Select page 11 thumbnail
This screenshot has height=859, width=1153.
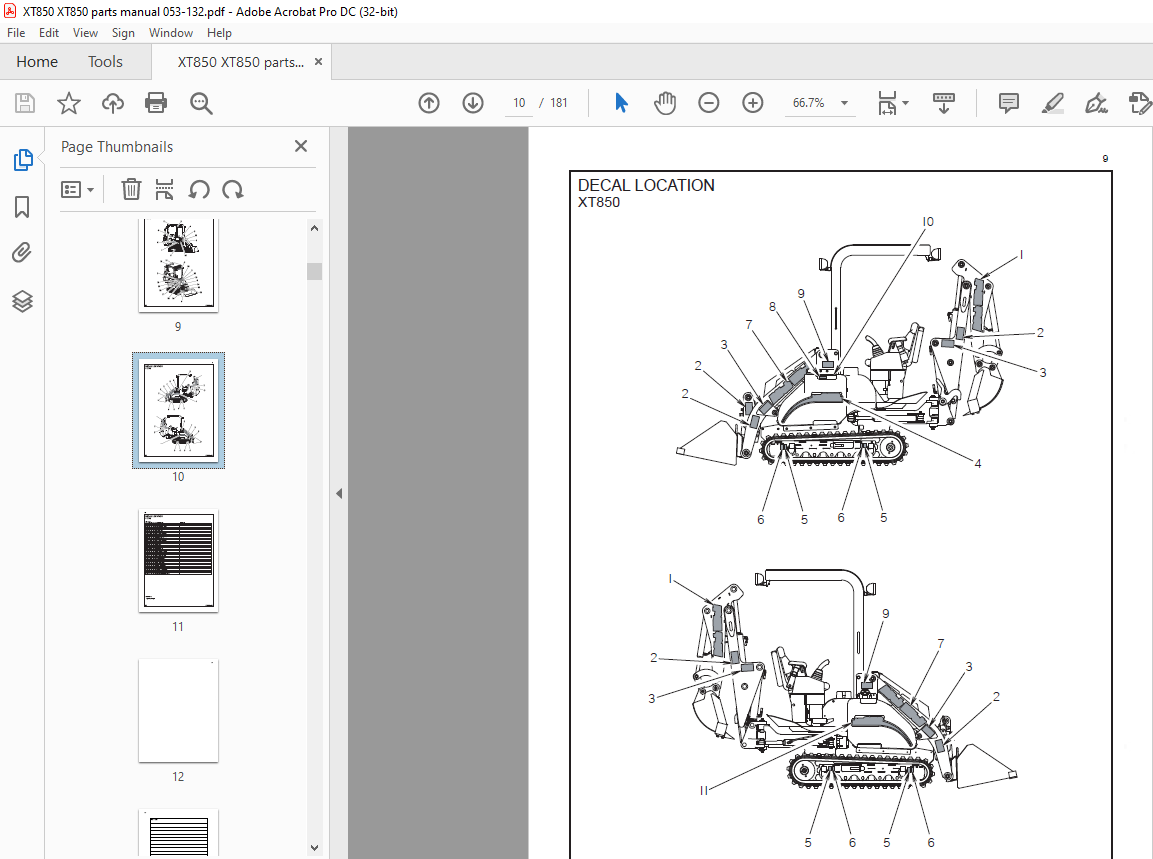tap(179, 560)
